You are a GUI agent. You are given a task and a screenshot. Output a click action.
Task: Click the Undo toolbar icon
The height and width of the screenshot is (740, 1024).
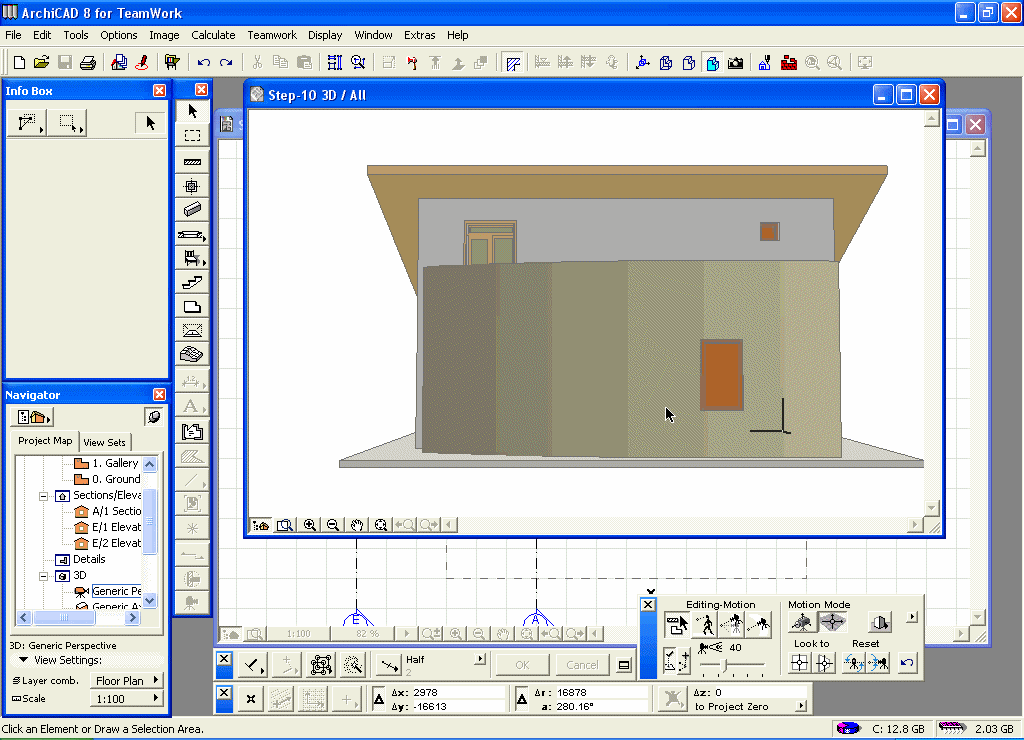point(204,62)
